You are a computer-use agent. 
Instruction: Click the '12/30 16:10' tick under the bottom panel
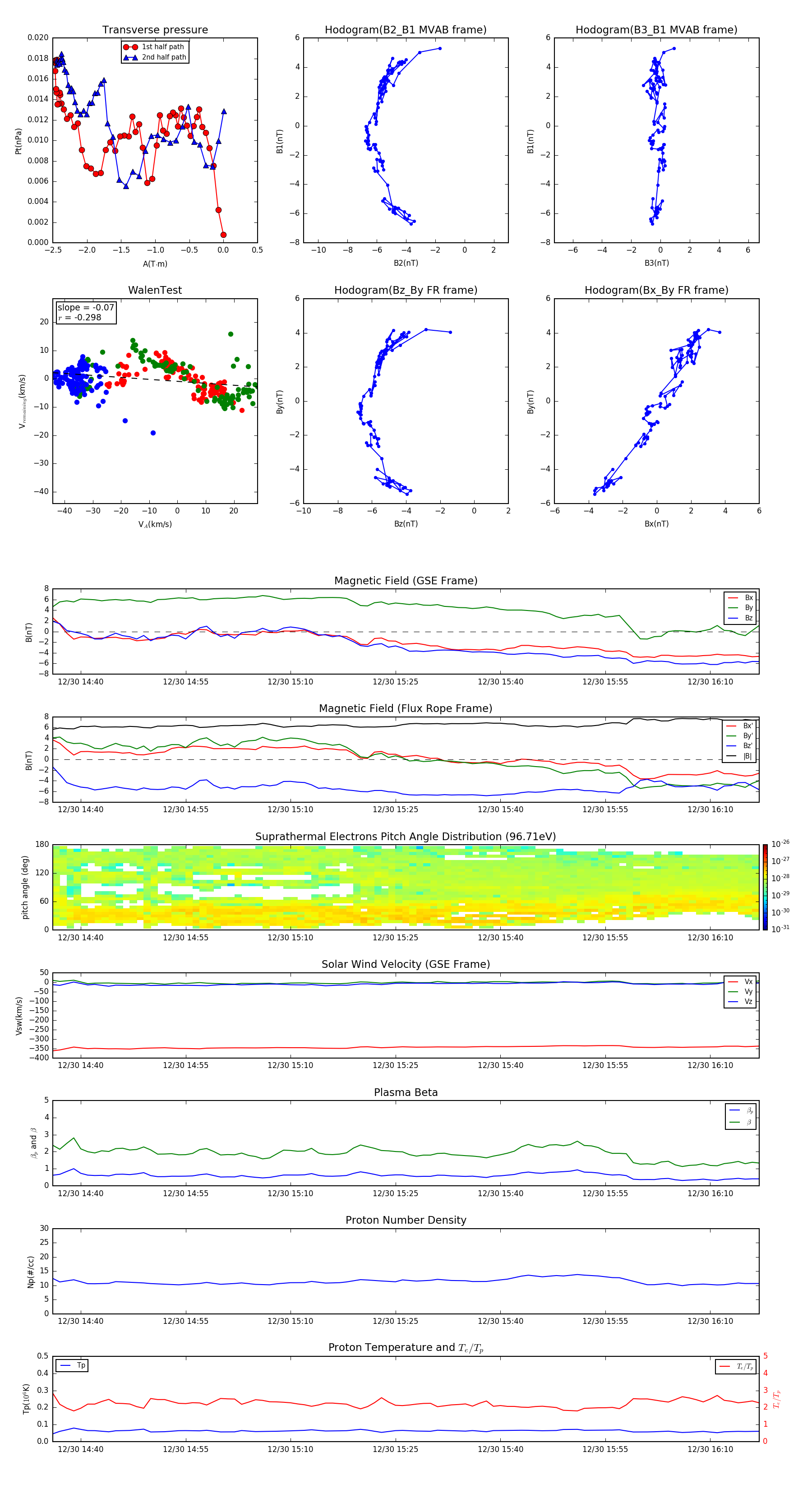[x=710, y=1449]
